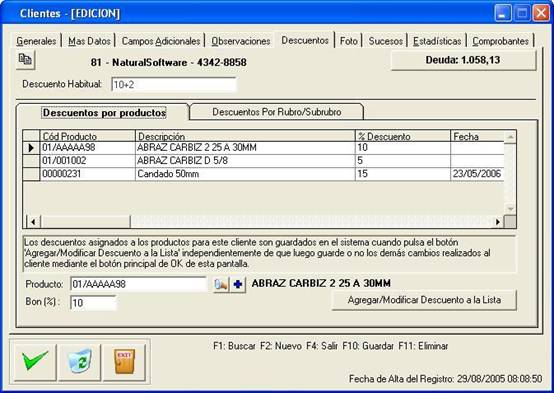The image size is (554, 393).
Task: Select the Descuentos tab
Action: (x=305, y=40)
